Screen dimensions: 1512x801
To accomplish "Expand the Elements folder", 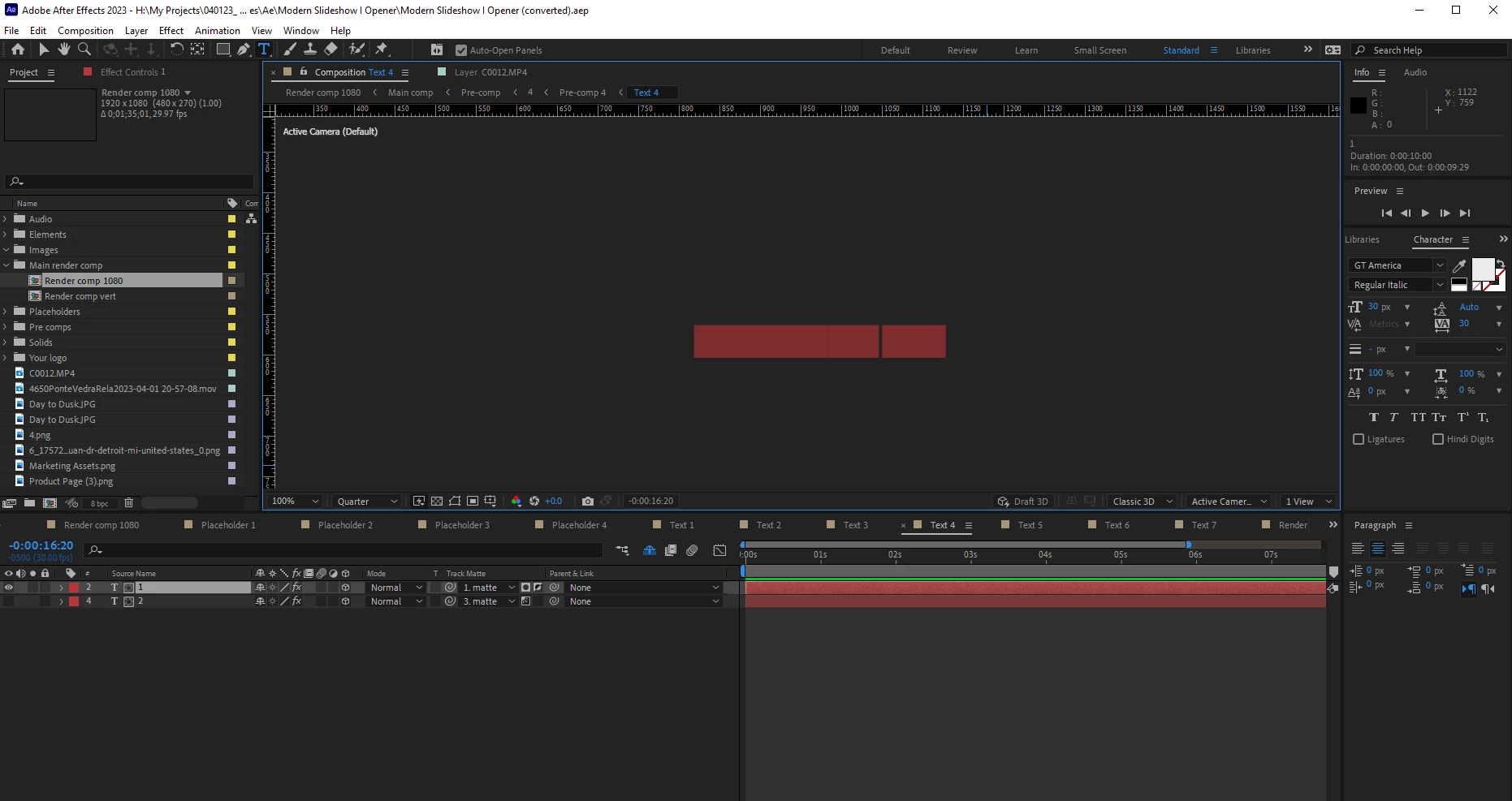I will click(x=6, y=235).
